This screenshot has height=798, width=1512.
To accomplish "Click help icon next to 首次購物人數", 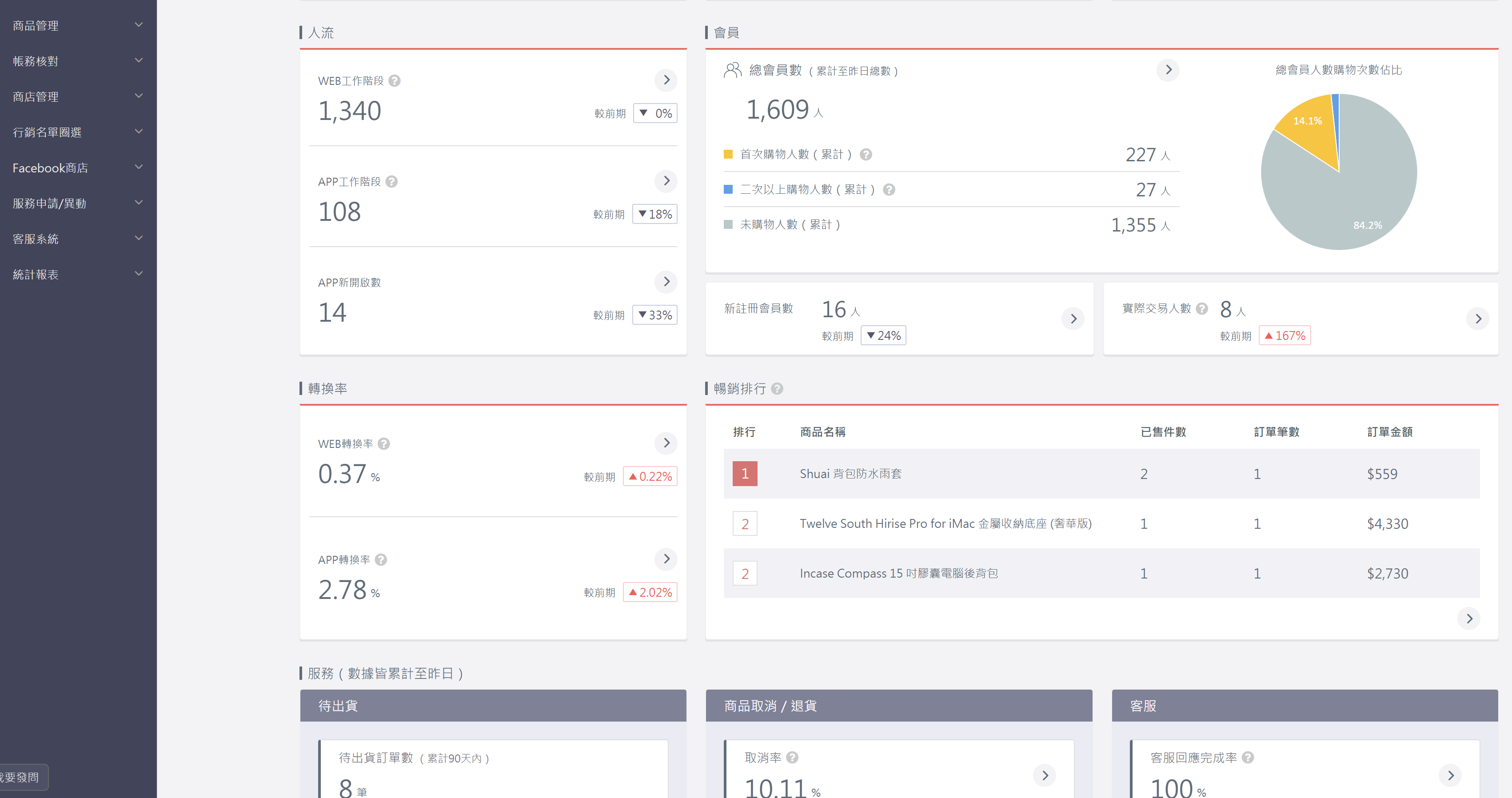I will point(865,154).
